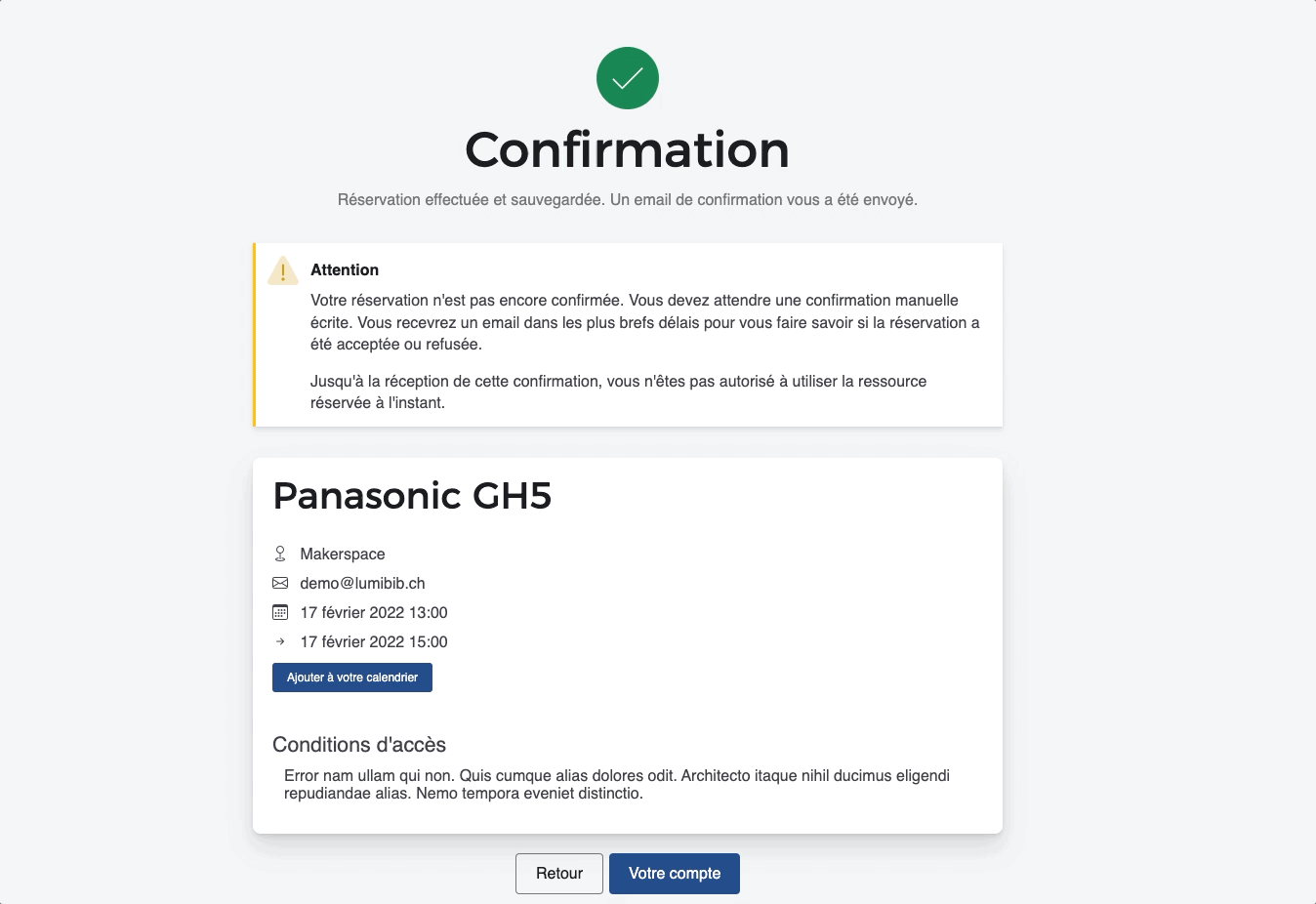Viewport: 1316px width, 904px height.
Task: Click the green success checkmark icon
Action: (x=628, y=78)
